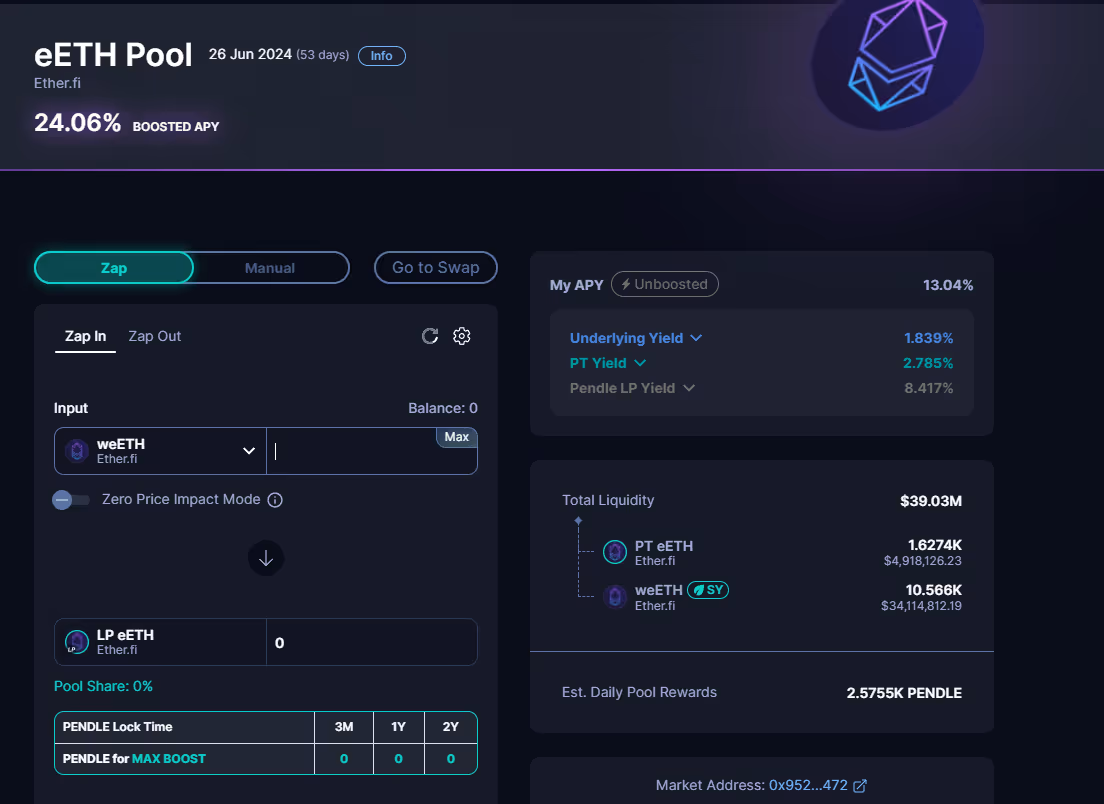Click the SY badge next to weETH
The image size is (1104, 804).
pyautogui.click(x=708, y=590)
